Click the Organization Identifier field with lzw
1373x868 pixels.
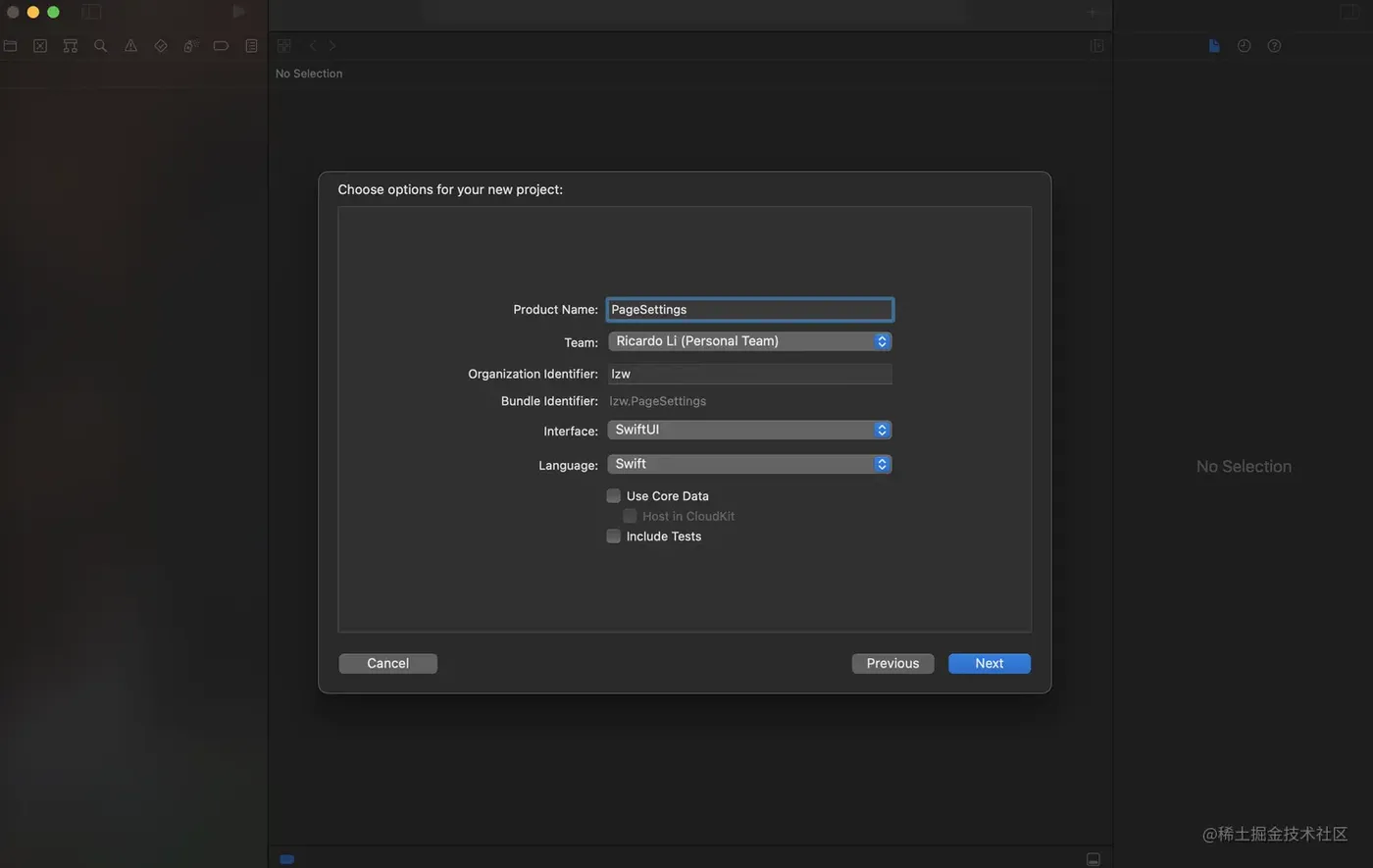click(x=750, y=374)
